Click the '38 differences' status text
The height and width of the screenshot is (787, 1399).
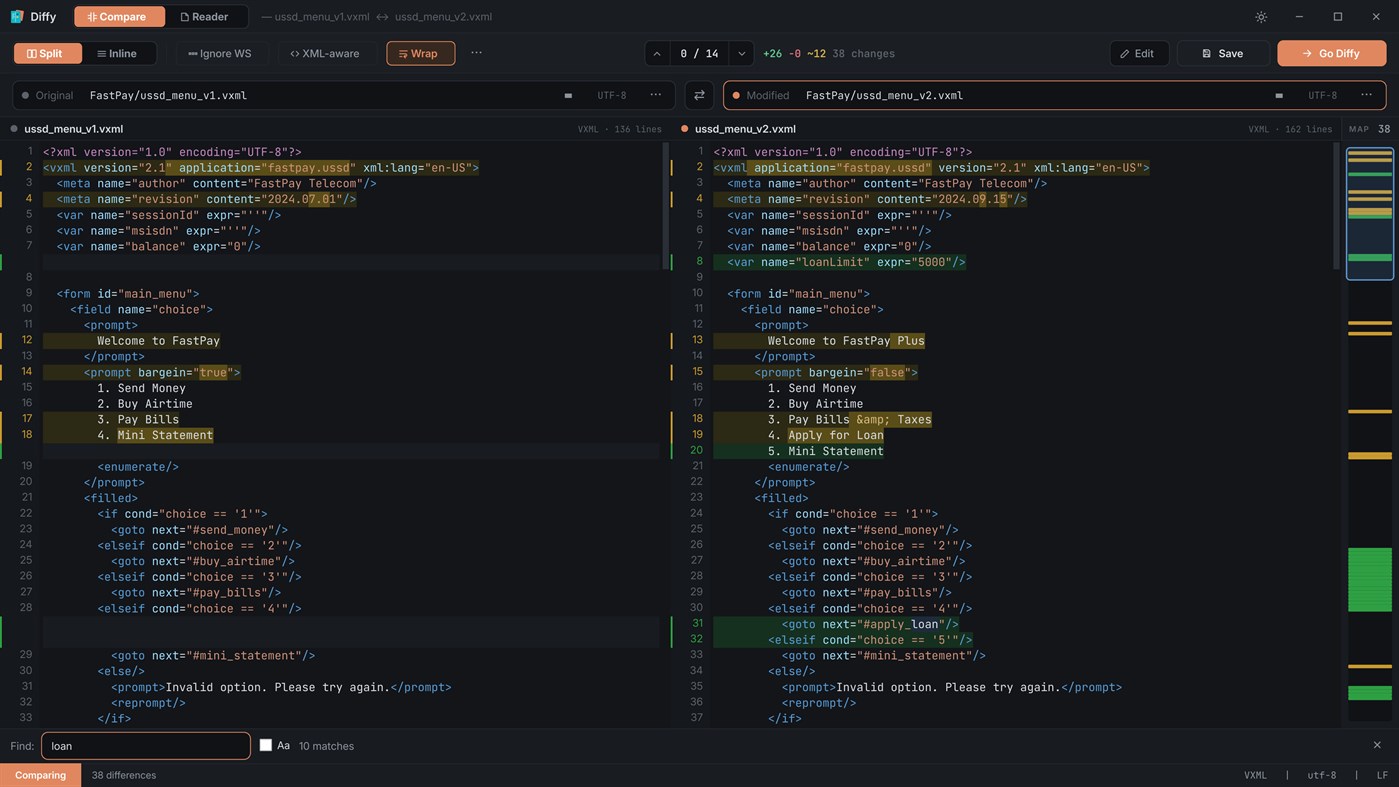tap(124, 775)
